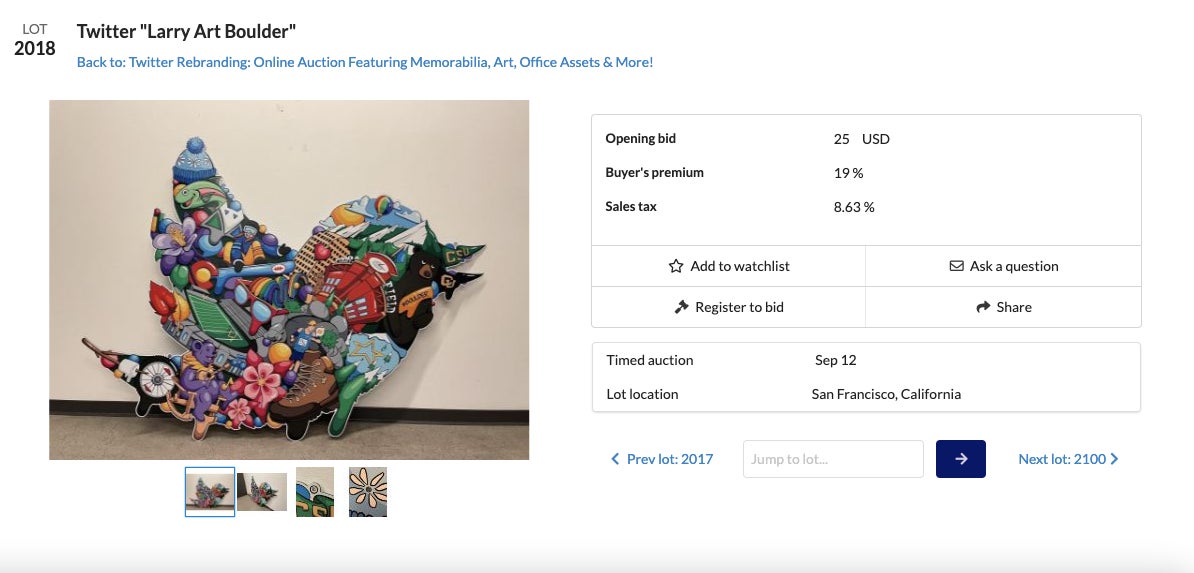Select the second angled-view thumbnail
This screenshot has width=1194, height=573.
pos(262,492)
